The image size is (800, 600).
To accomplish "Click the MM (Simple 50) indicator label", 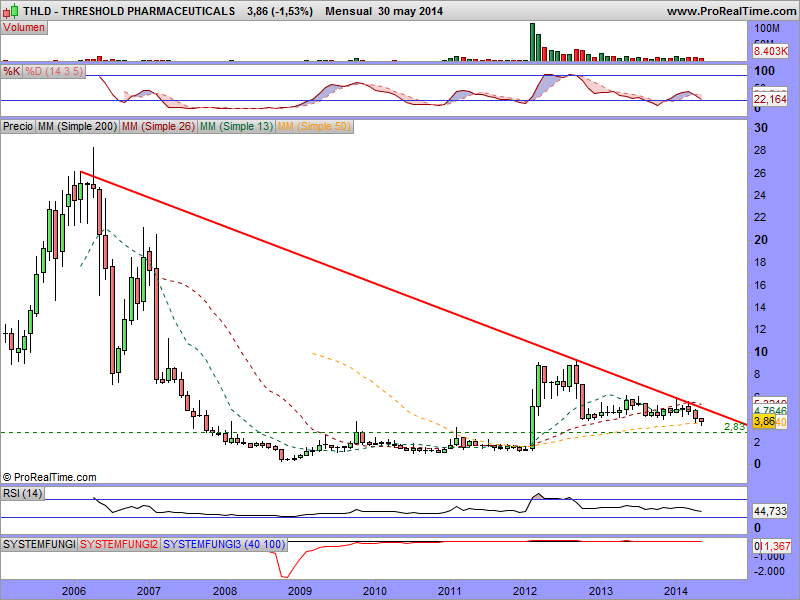I will click(x=314, y=127).
